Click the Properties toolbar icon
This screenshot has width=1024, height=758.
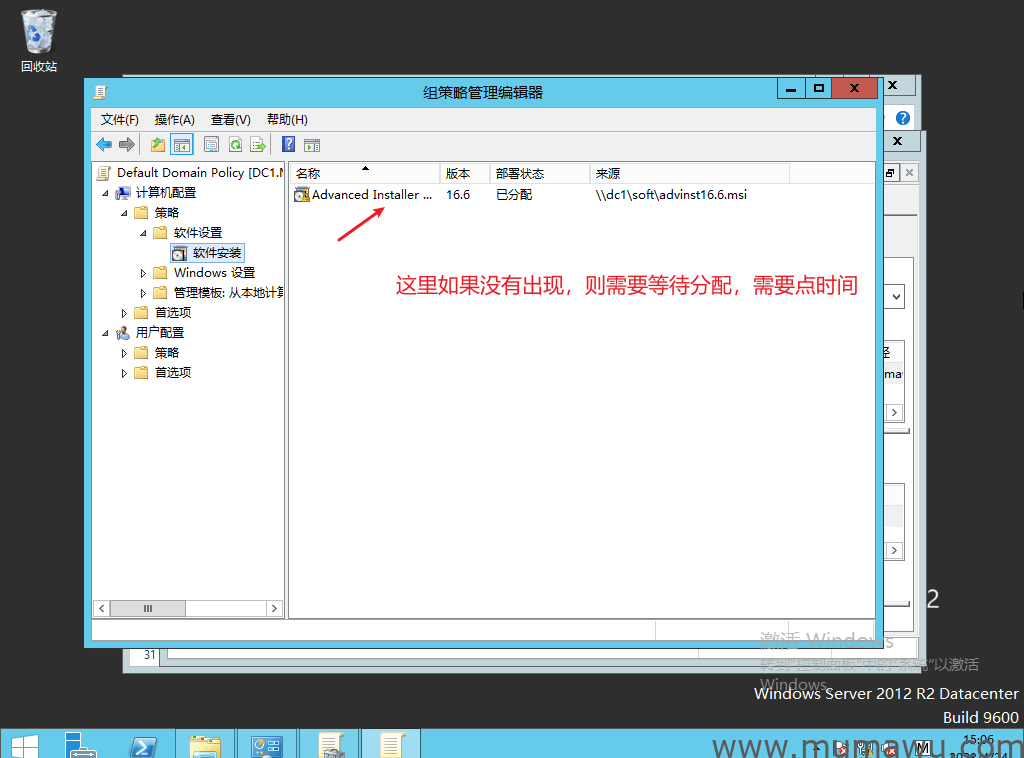(x=212, y=145)
